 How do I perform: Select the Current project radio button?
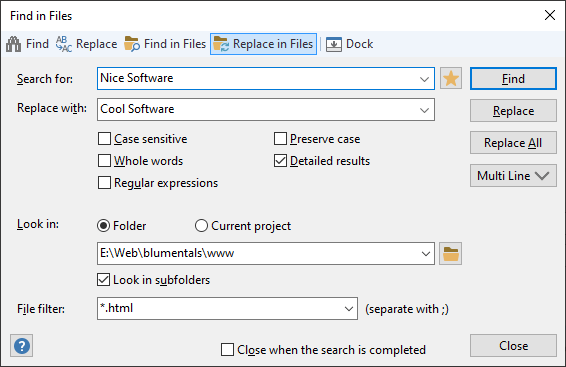point(201,226)
